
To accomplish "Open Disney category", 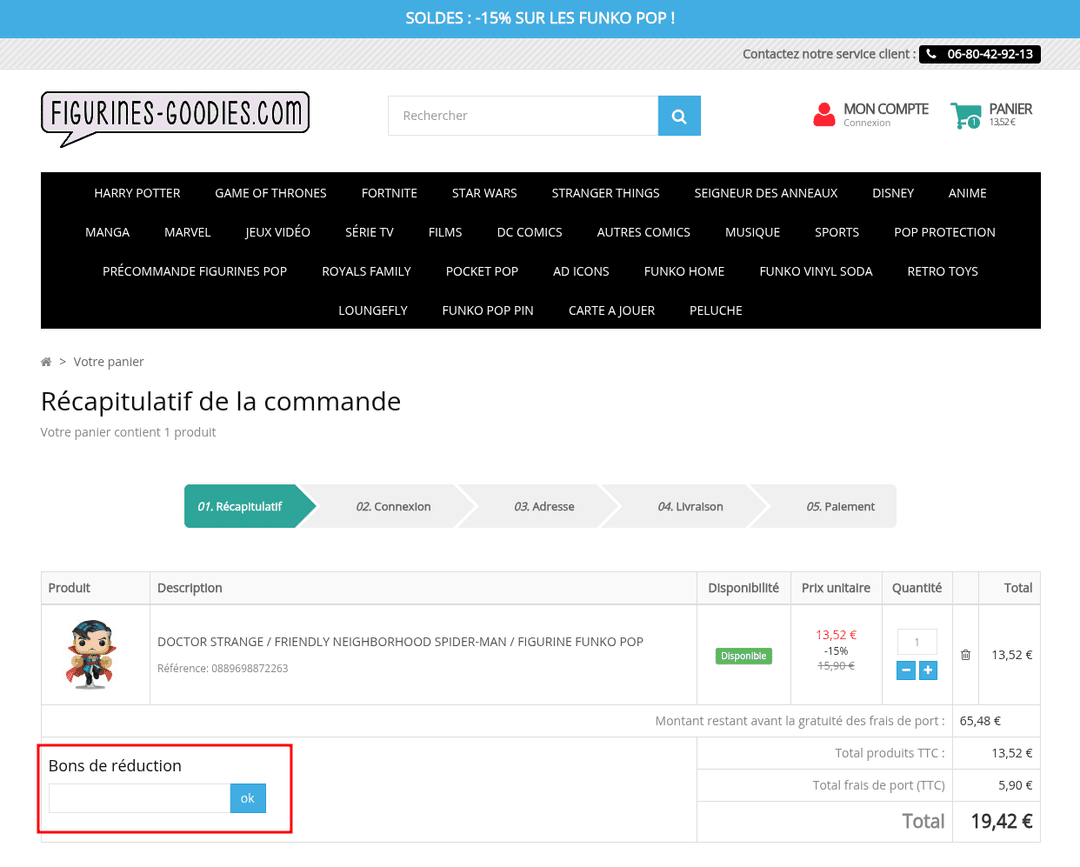I will pyautogui.click(x=893, y=193).
